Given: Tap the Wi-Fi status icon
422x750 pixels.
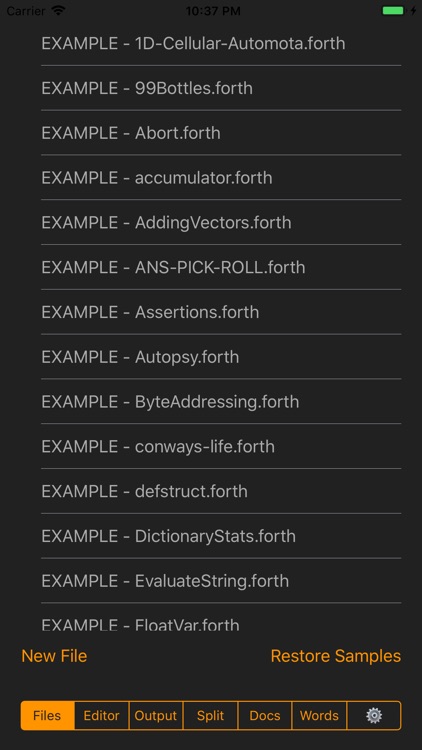Looking at the screenshot, I should tap(58, 11).
